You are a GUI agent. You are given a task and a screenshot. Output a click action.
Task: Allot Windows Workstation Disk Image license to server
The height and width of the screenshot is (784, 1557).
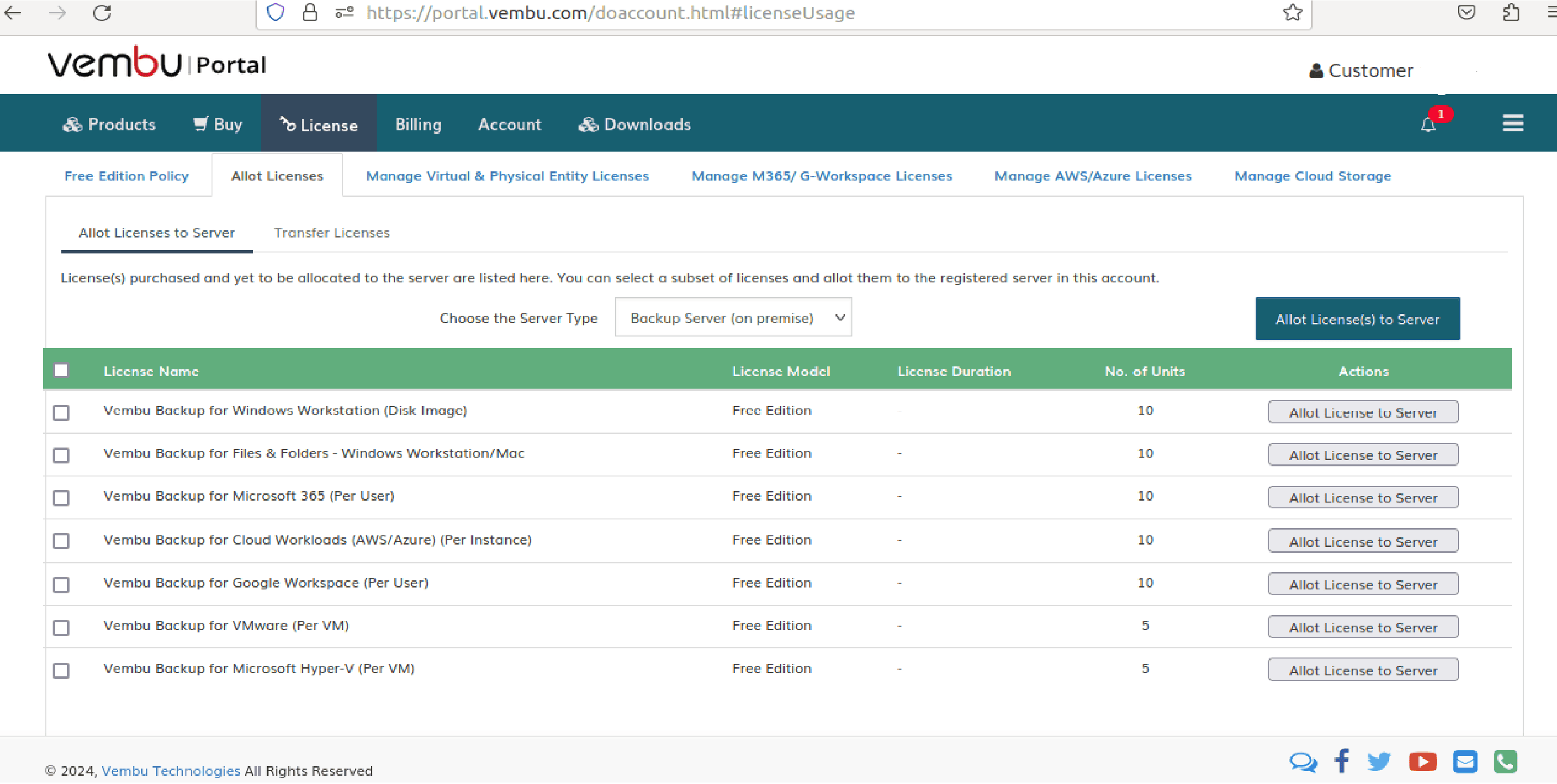pyautogui.click(x=1363, y=413)
